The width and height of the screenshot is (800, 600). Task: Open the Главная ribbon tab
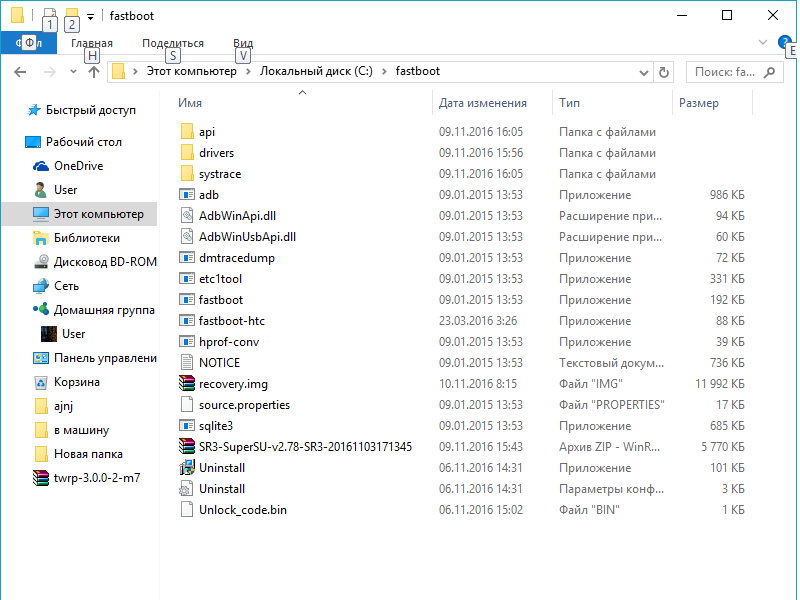[x=92, y=43]
